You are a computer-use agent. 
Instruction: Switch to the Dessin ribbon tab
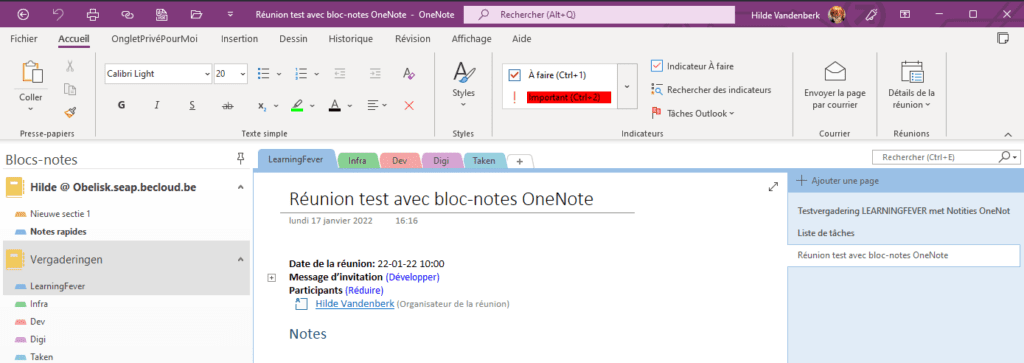point(293,39)
